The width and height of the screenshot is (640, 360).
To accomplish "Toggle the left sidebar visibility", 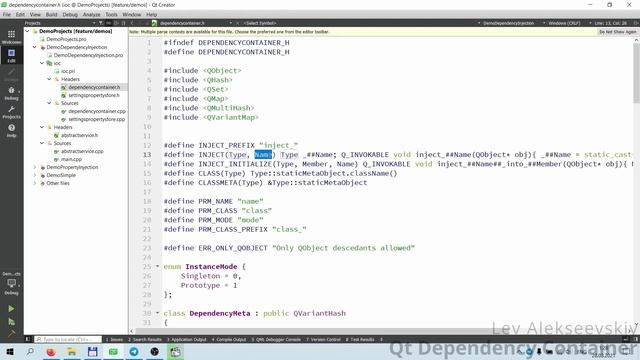I will pos(28,339).
